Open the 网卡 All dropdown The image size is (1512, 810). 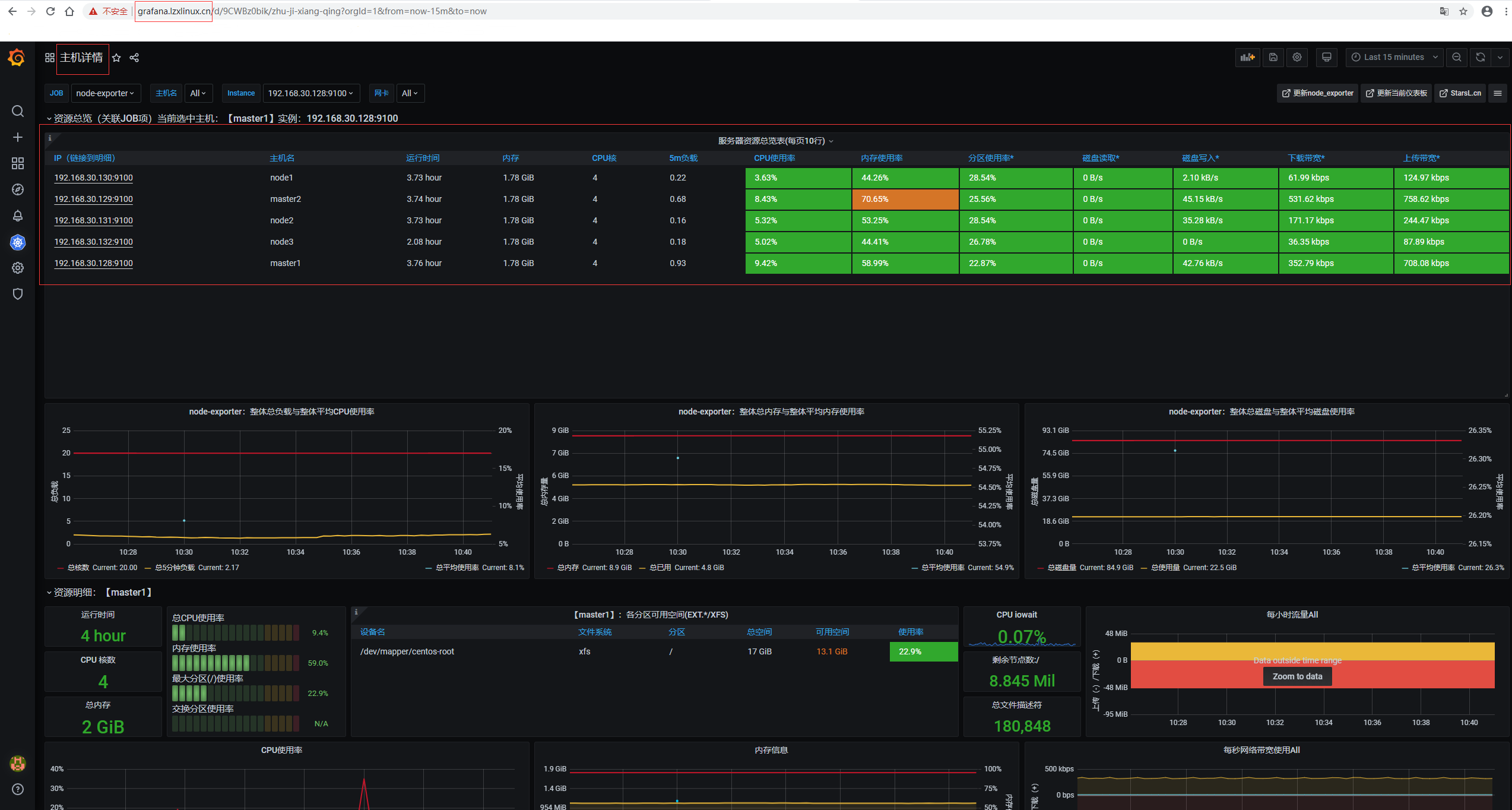(410, 93)
